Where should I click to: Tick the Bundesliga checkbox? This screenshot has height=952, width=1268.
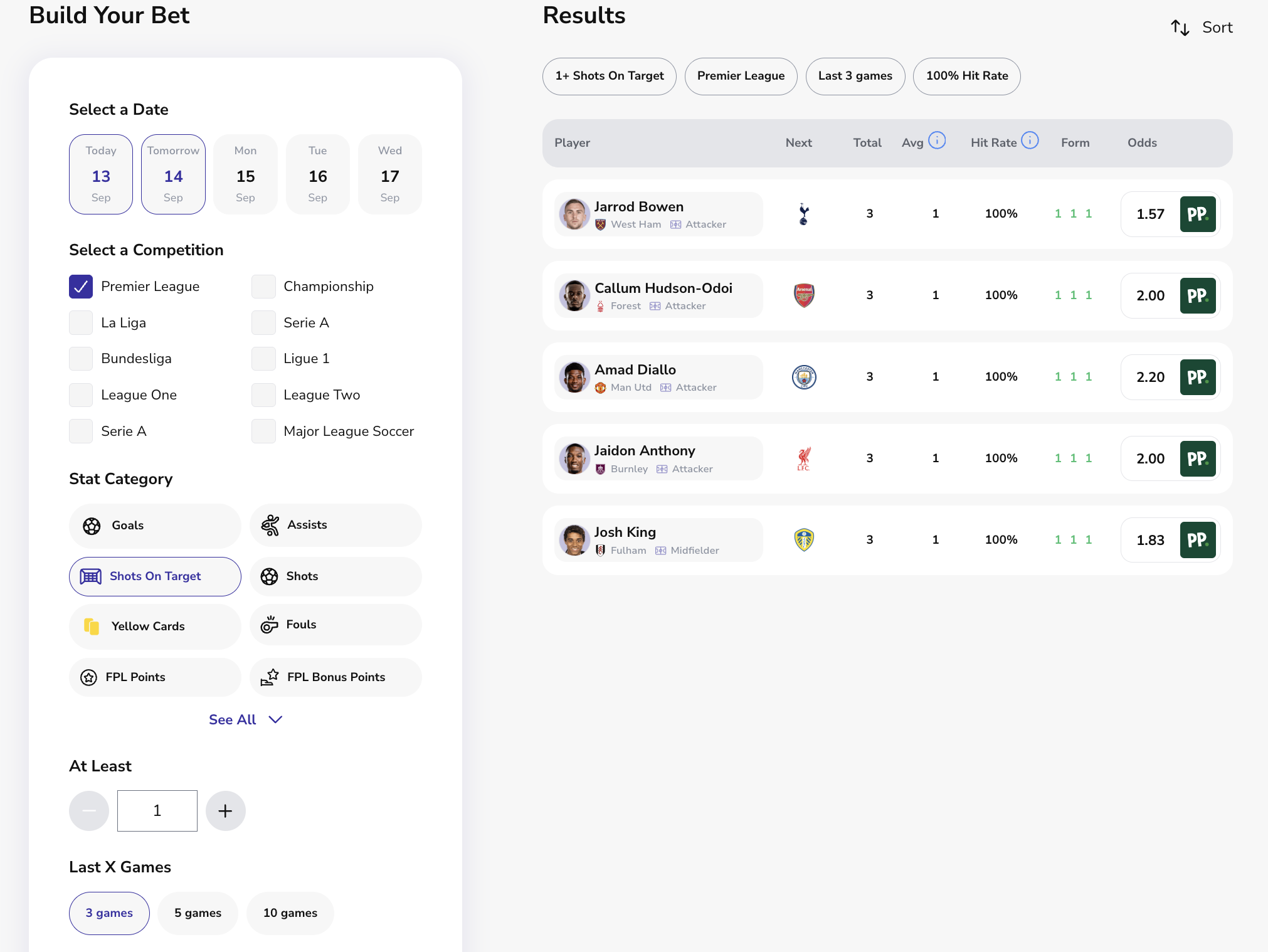(x=81, y=359)
